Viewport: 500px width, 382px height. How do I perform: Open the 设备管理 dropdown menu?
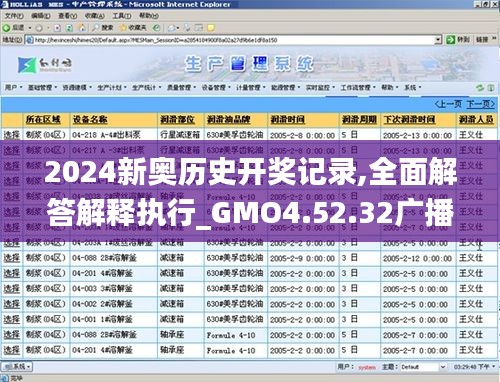point(216,88)
